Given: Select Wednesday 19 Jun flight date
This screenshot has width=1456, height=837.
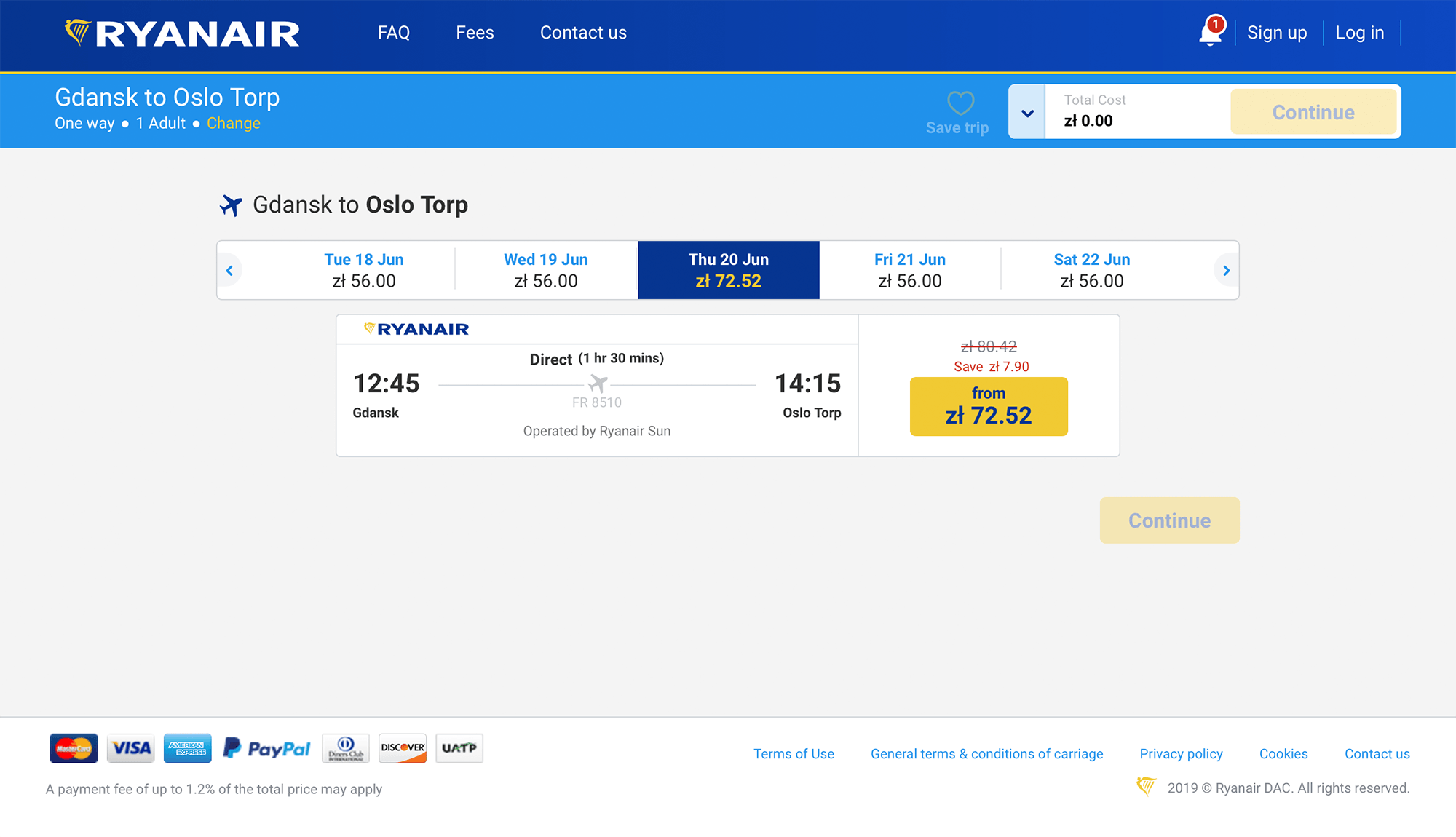Looking at the screenshot, I should tap(546, 269).
